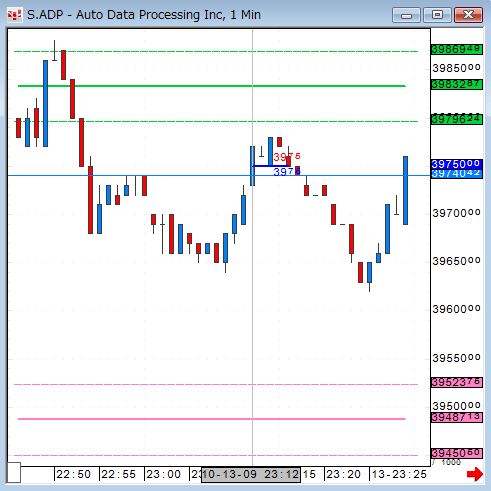Click the title text S.ADP - Auto Data Processing Inc

pos(125,15)
